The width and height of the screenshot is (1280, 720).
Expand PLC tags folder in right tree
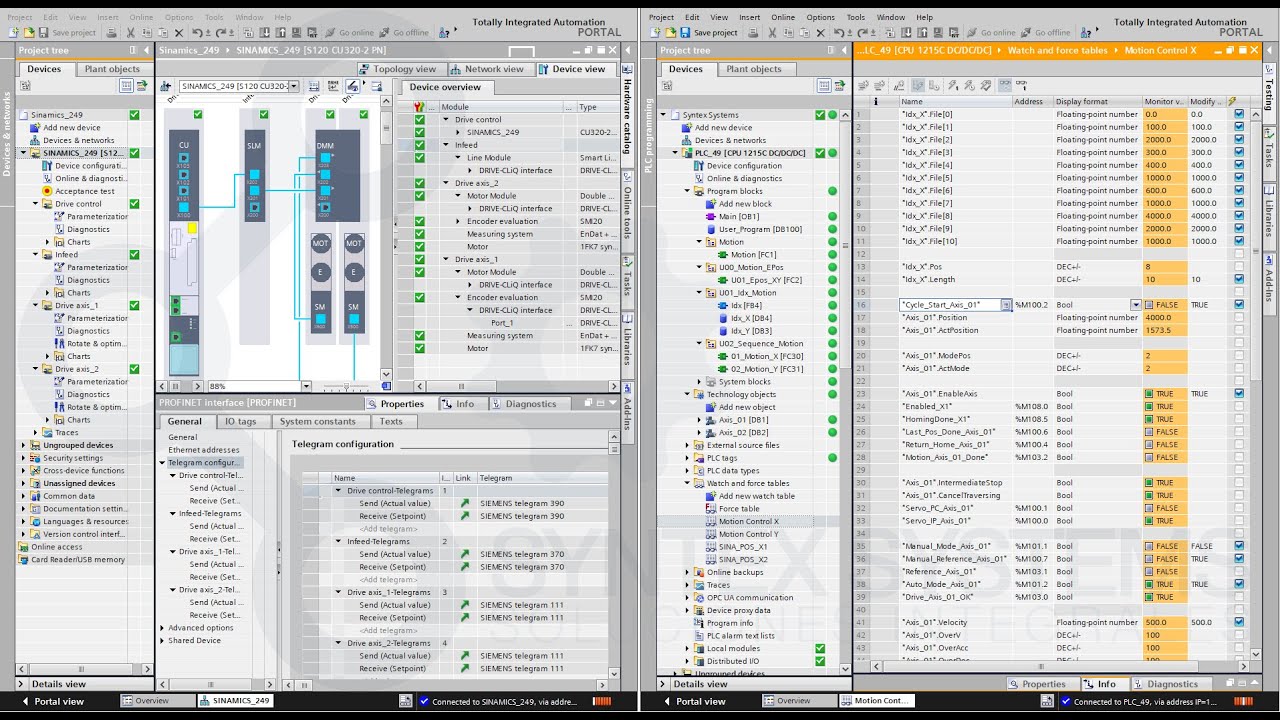click(687, 458)
